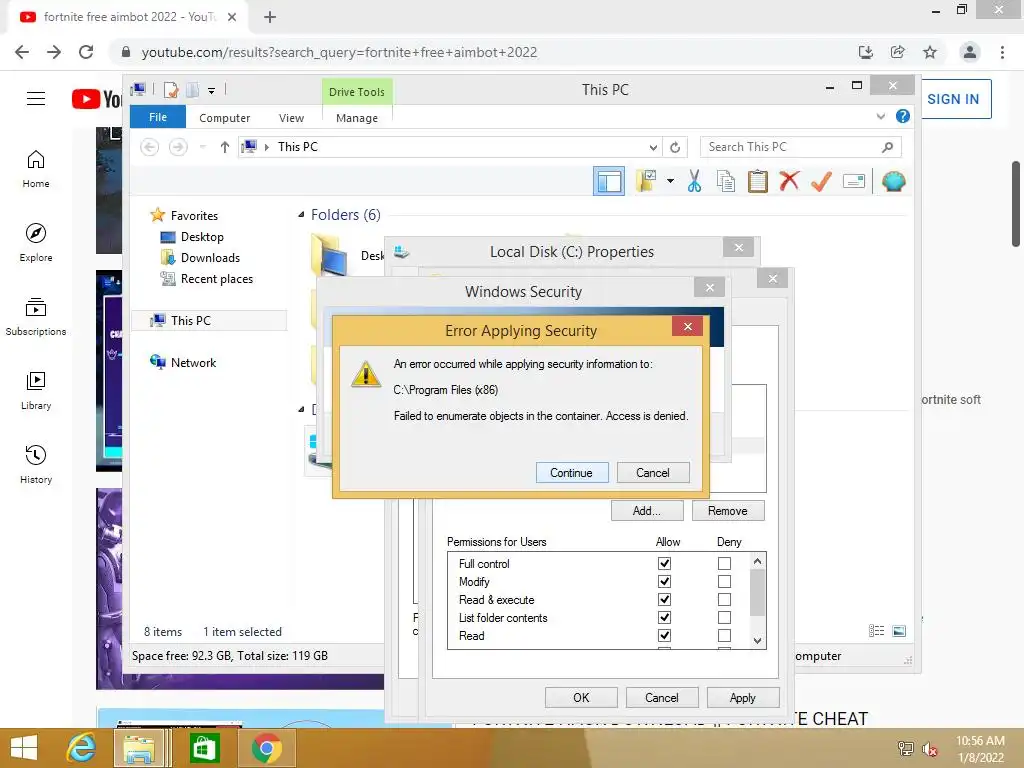The height and width of the screenshot is (768, 1024).
Task: Open the customize quick access toolbar dropdown
Action: click(x=212, y=91)
